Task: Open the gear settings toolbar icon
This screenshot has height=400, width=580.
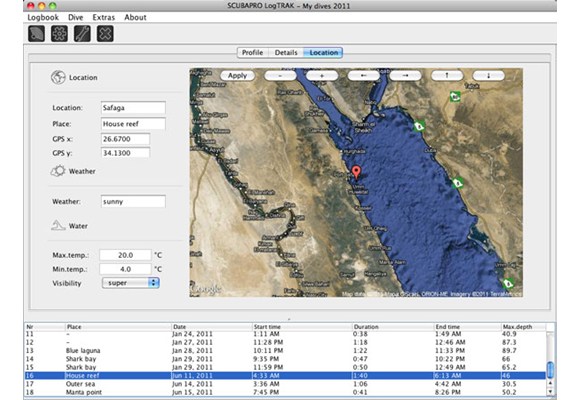Action: [59, 34]
